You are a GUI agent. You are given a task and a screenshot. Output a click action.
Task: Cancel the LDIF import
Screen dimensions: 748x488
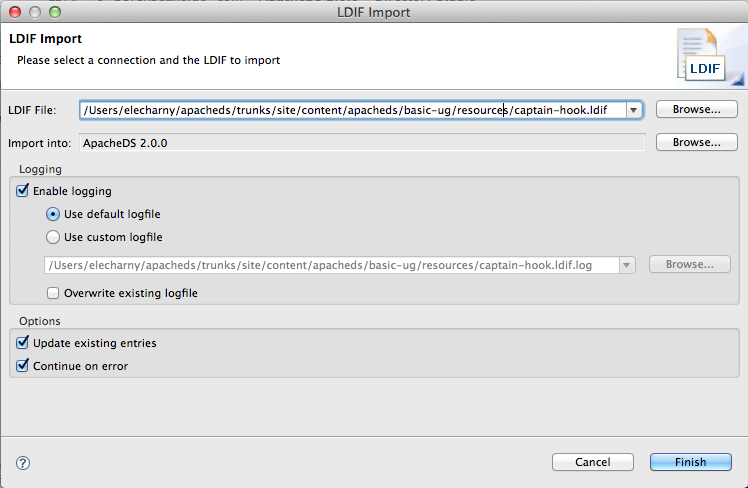click(592, 462)
